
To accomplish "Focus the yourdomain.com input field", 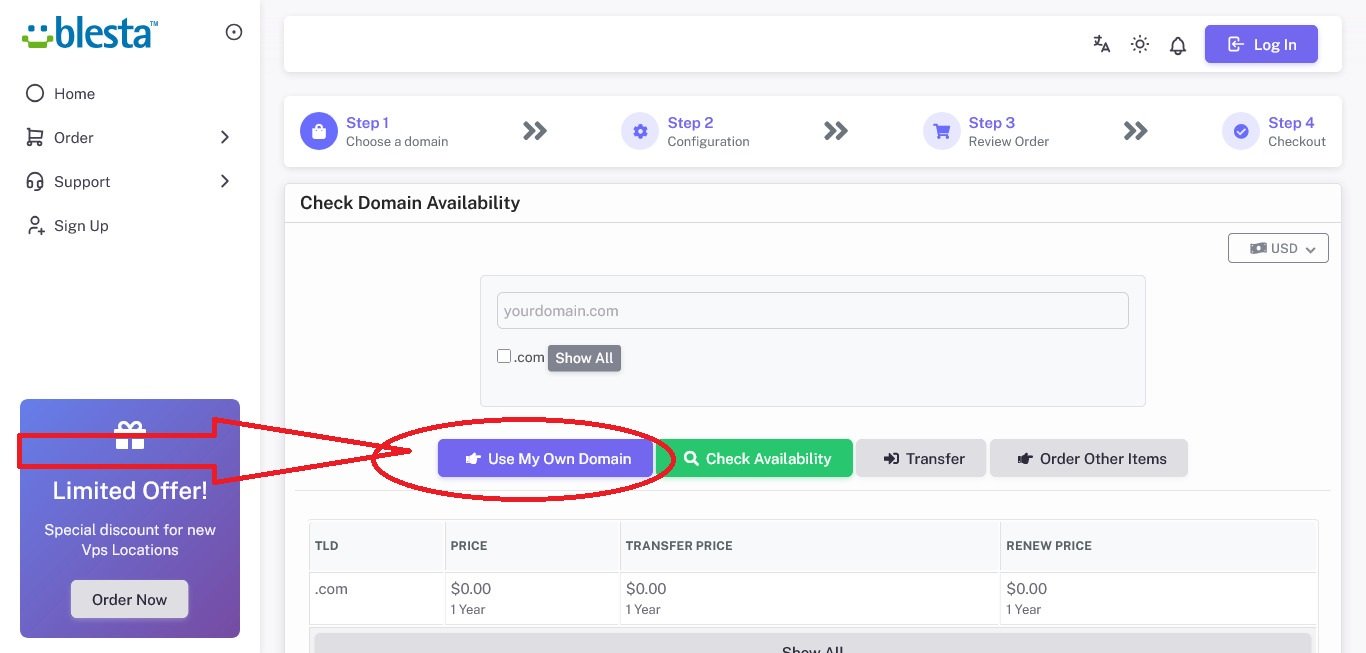I will coord(812,311).
